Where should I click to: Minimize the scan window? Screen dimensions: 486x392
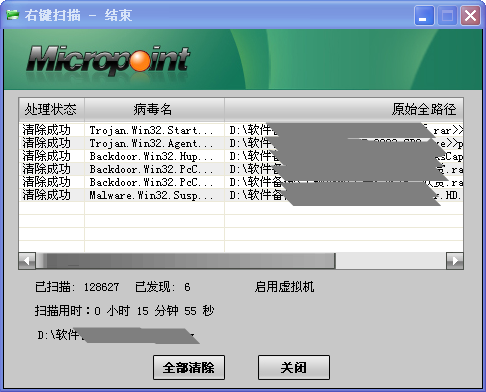(x=424, y=15)
